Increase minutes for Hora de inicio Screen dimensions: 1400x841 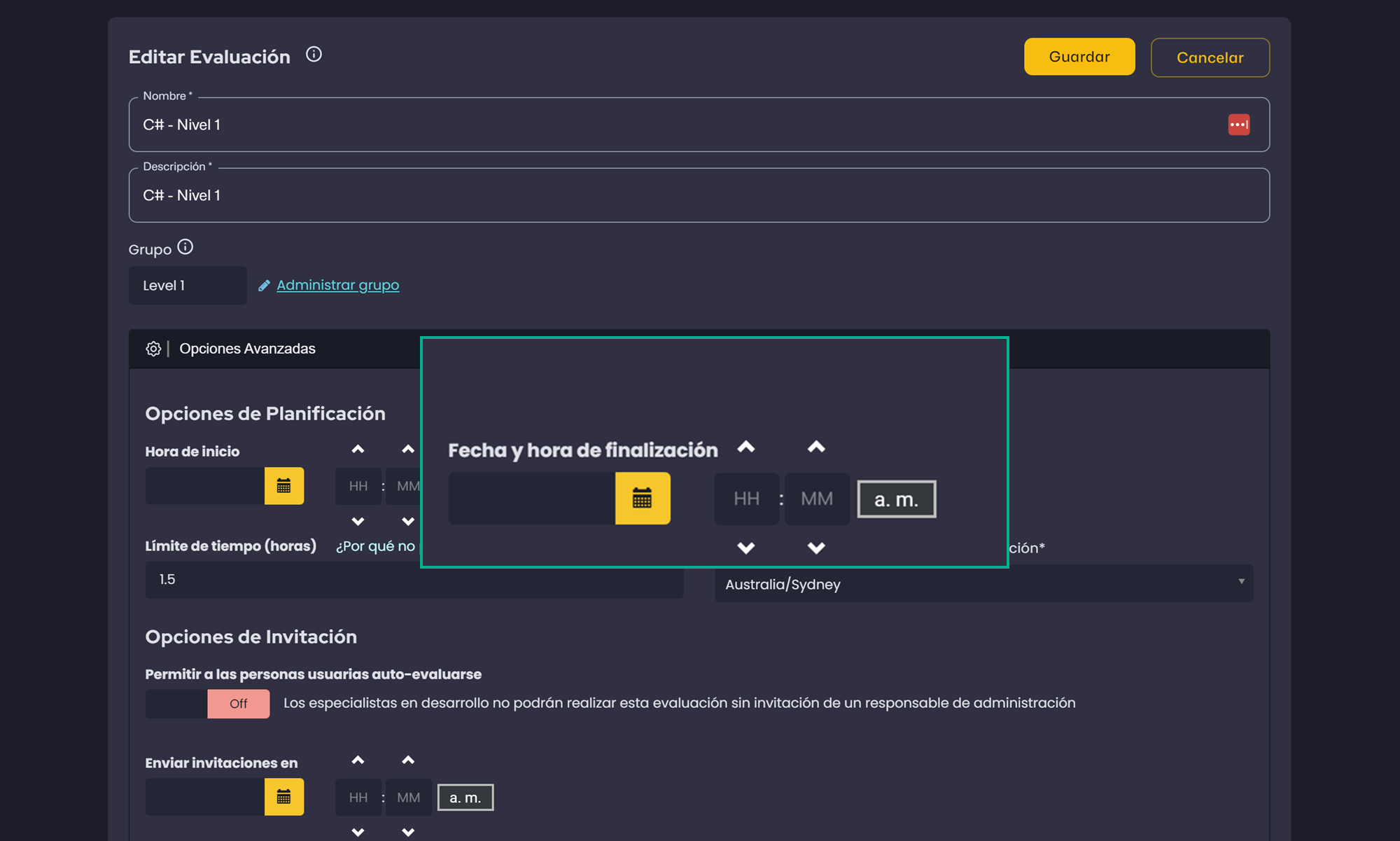408,450
